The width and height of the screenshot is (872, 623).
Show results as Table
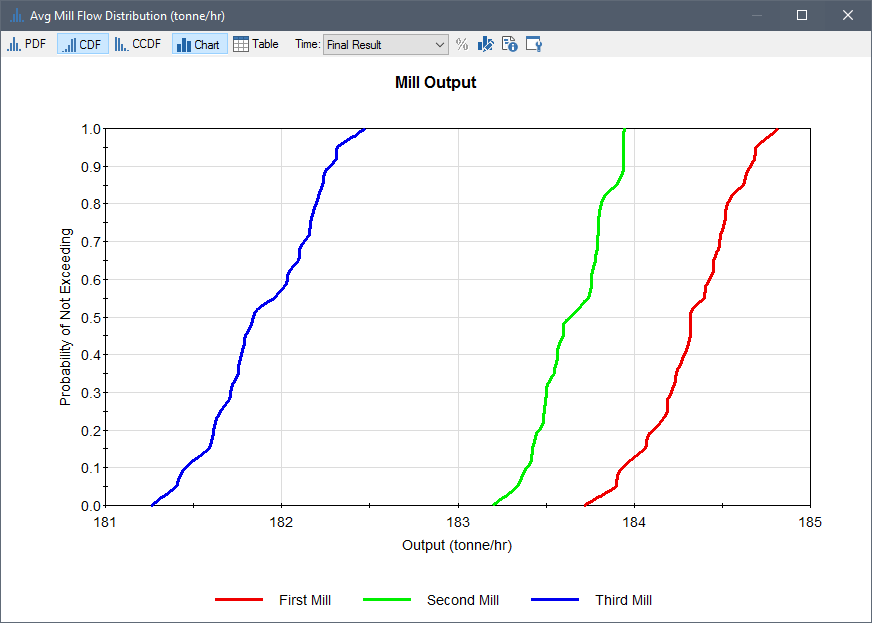pyautogui.click(x=256, y=44)
